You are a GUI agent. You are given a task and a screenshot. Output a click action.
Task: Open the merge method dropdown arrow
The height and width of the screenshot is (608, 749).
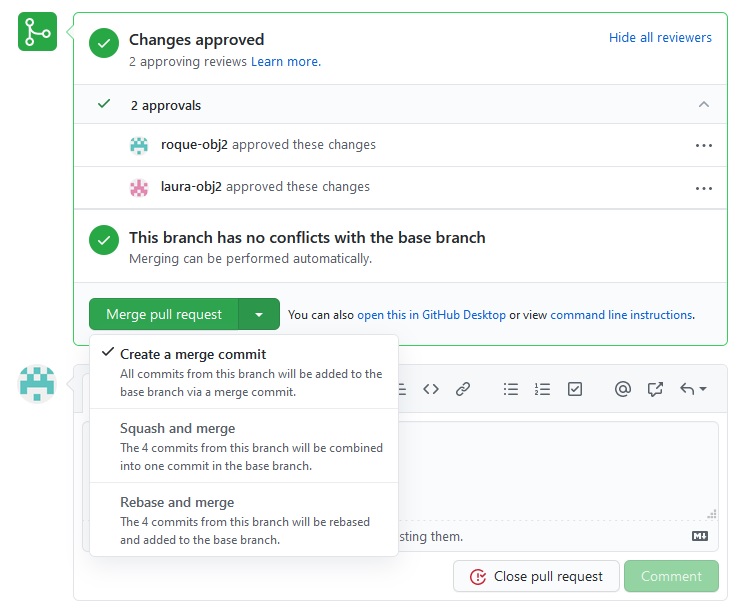259,314
